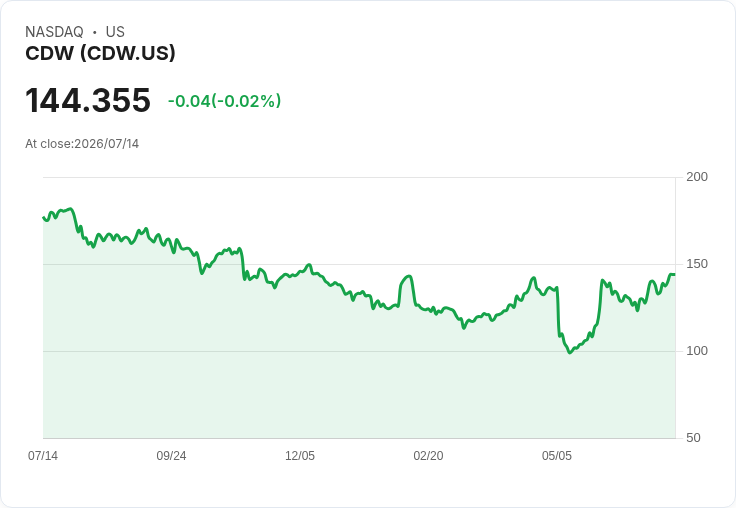Click the 12/05 x-axis date label
Viewport: 736px width, 508px height.
click(300, 456)
